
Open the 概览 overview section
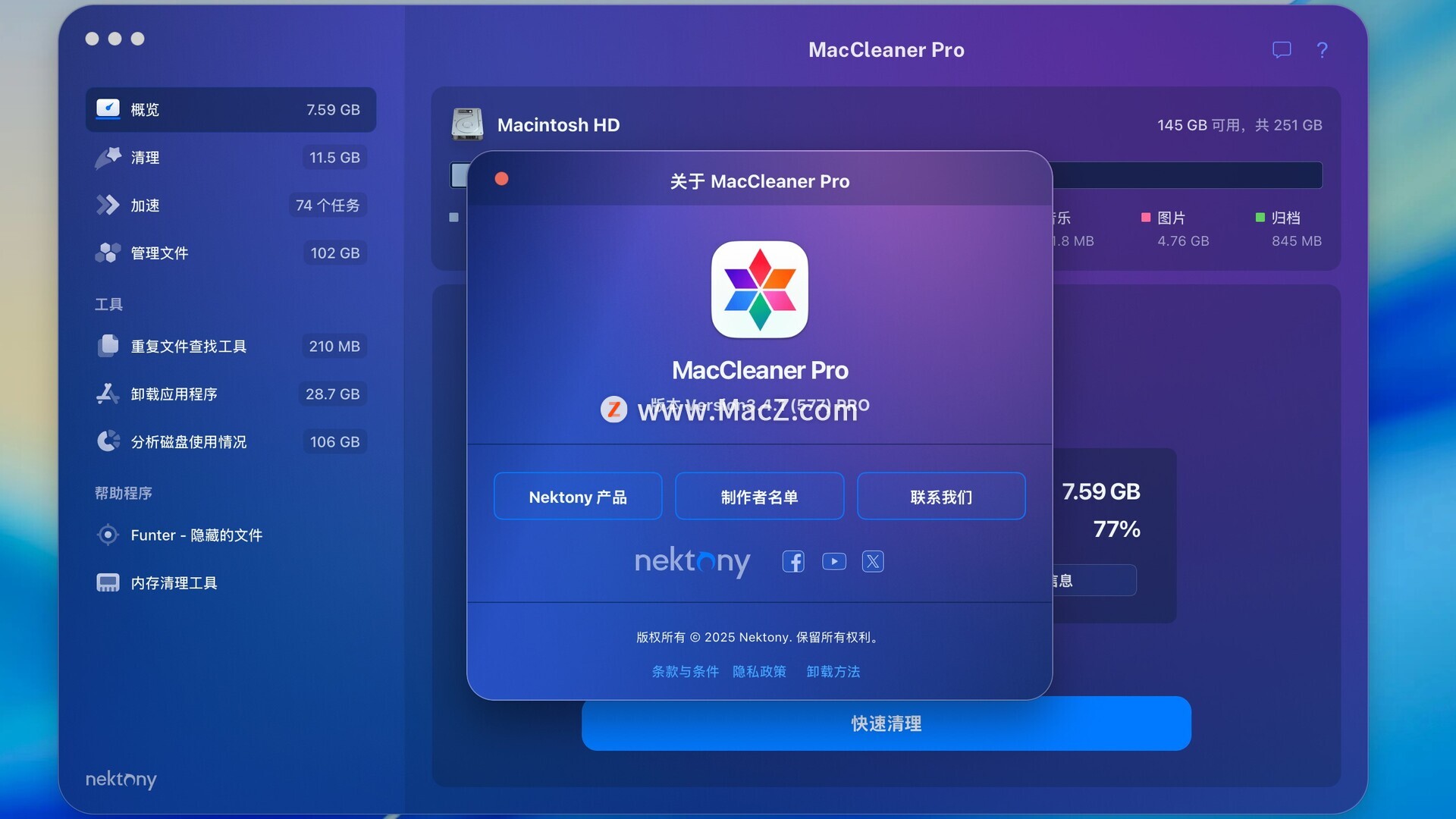pyautogui.click(x=231, y=109)
